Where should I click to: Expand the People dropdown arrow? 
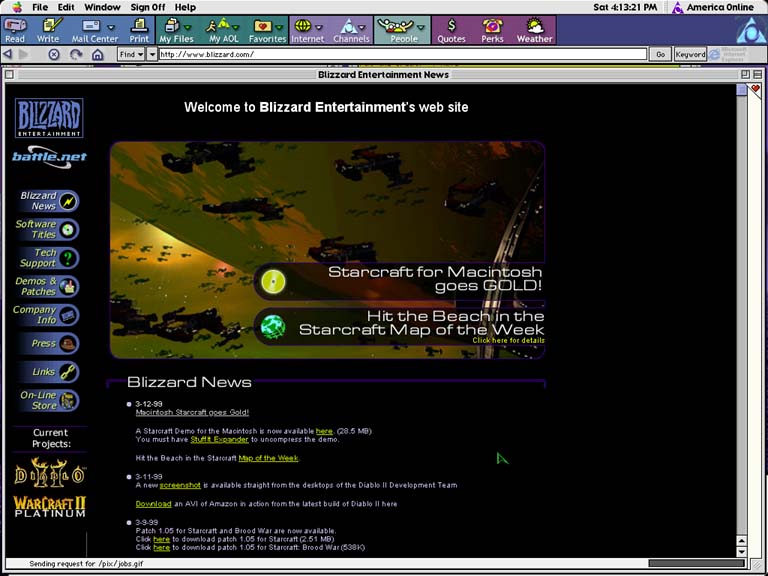pyautogui.click(x=421, y=26)
